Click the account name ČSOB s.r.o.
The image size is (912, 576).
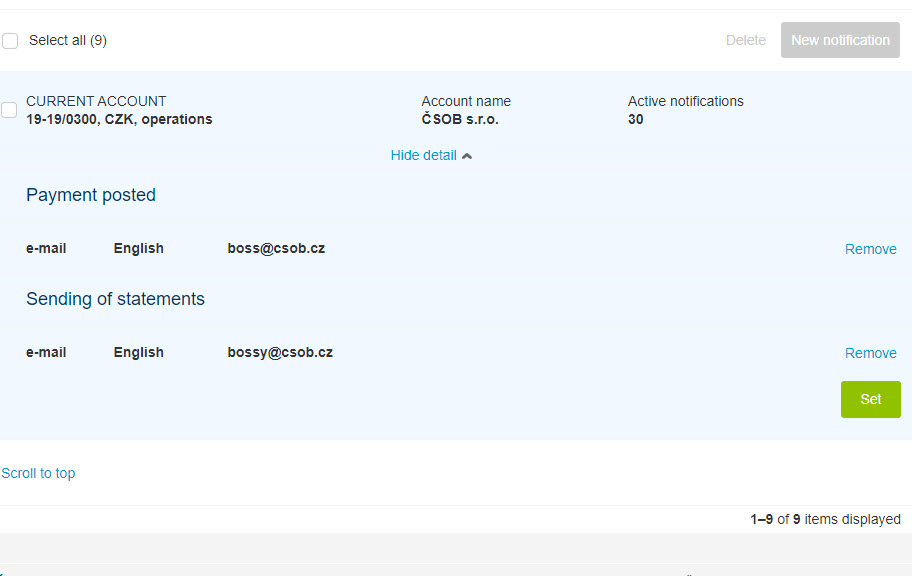(459, 119)
